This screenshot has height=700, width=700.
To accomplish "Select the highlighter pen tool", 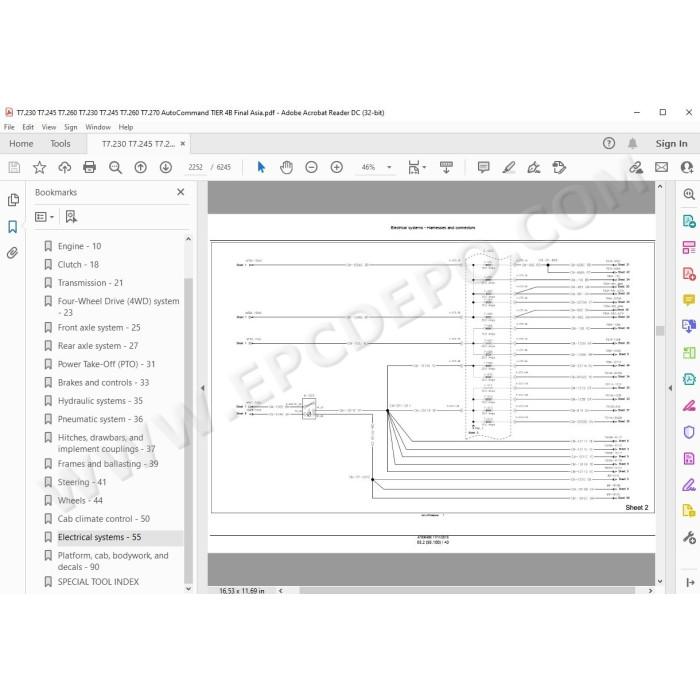I will point(508,167).
